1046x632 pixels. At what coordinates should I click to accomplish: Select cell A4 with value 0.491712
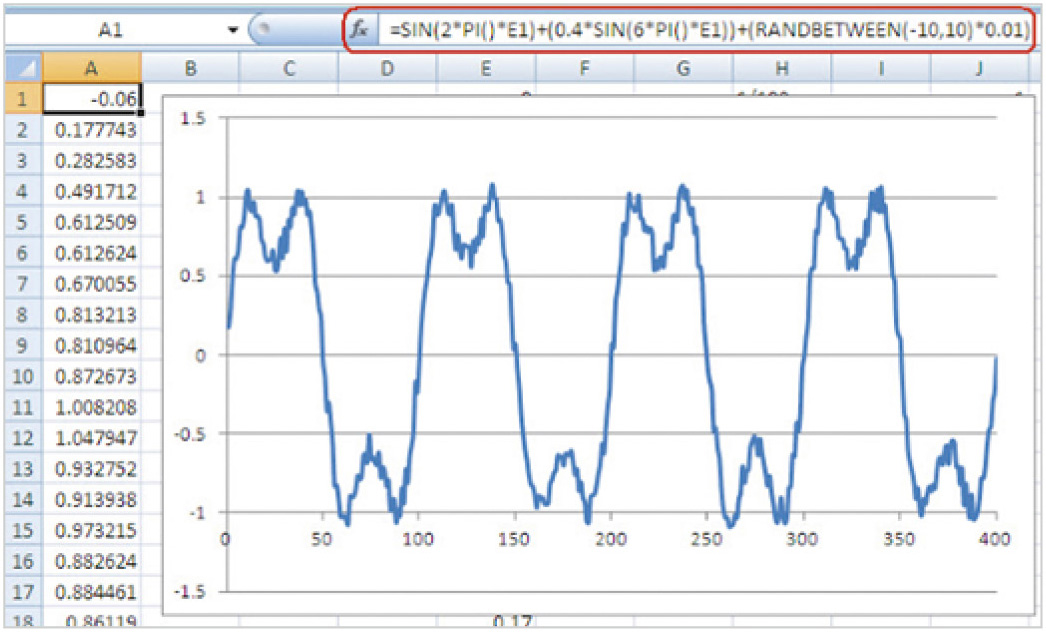point(92,191)
